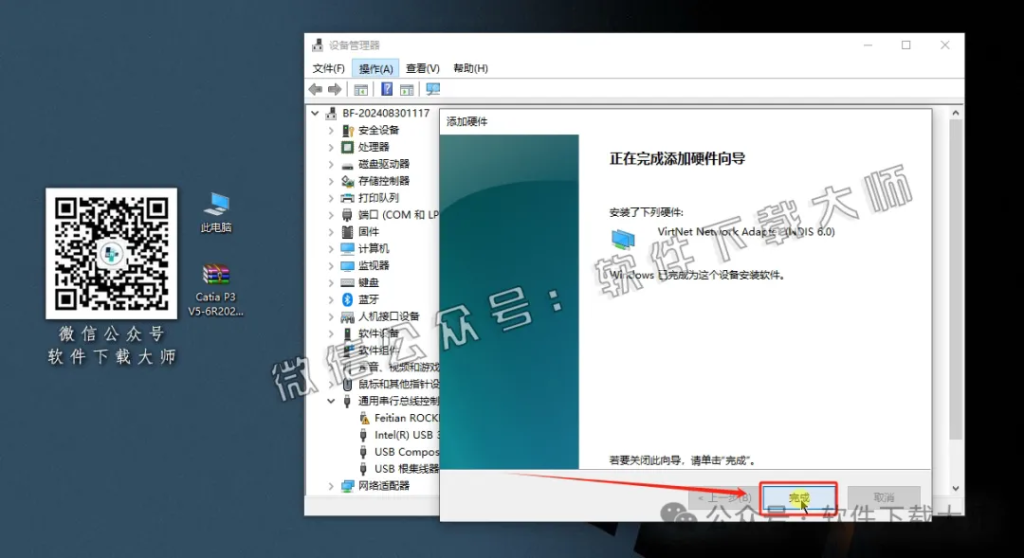Scan for hardware changes using the monitor icon
Image resolution: width=1024 pixels, height=558 pixels.
432,89
